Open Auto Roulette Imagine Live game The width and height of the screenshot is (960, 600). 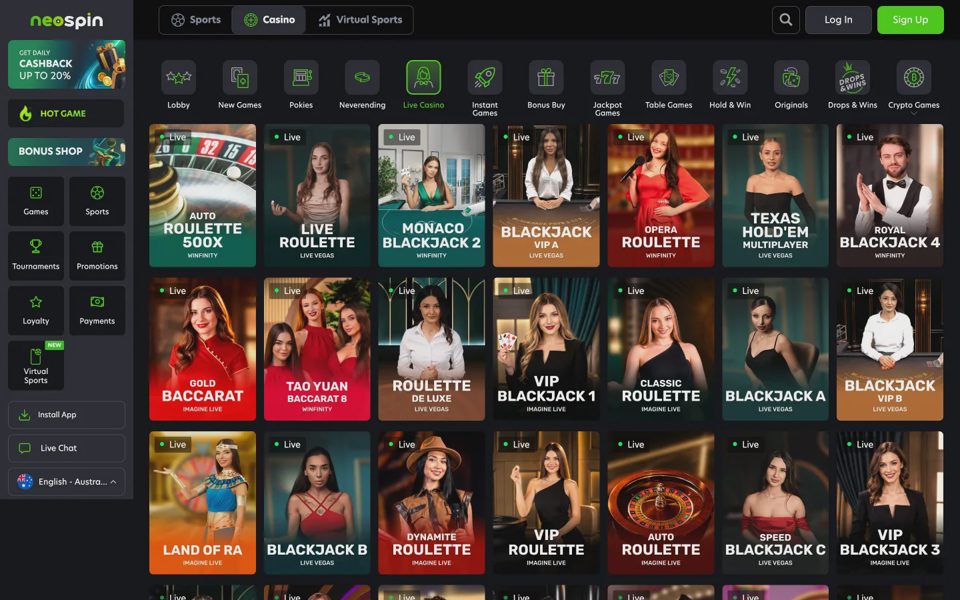[661, 503]
